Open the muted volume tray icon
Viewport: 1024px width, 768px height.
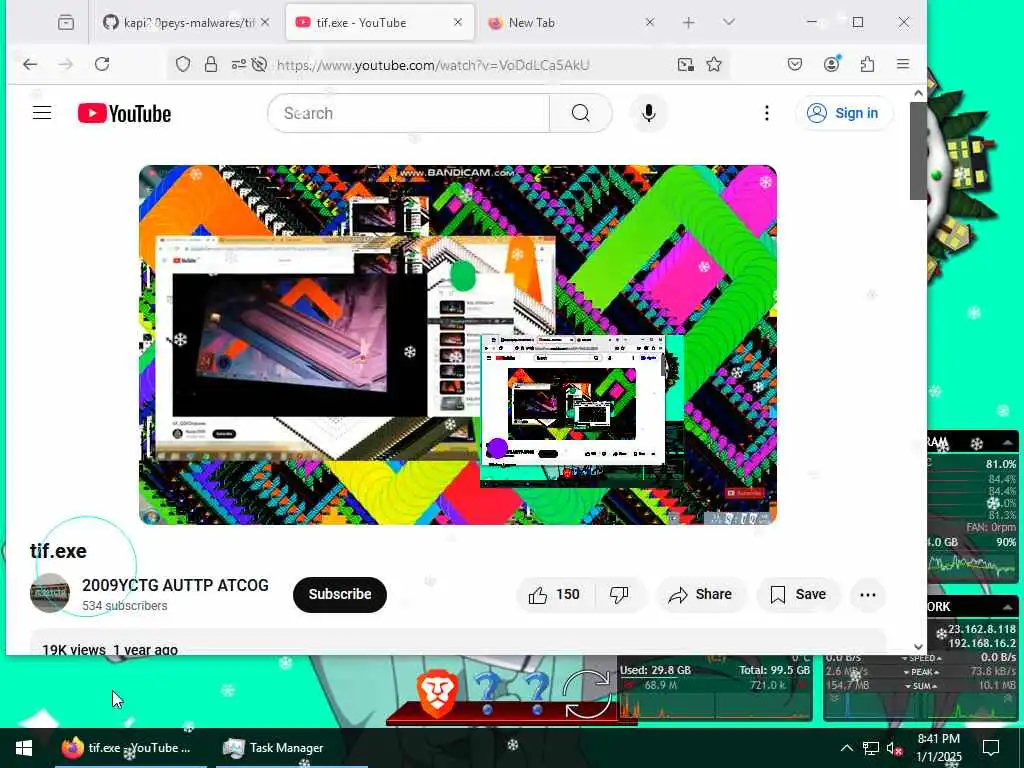(895, 748)
